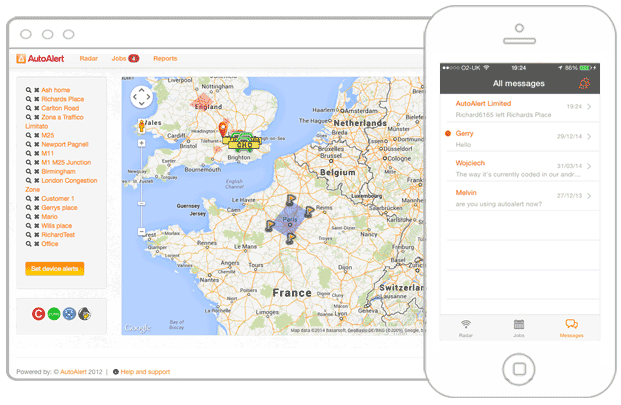The height and width of the screenshot is (405, 621).
Task: Click the AutoAlert logo
Action: pyautogui.click(x=40, y=59)
